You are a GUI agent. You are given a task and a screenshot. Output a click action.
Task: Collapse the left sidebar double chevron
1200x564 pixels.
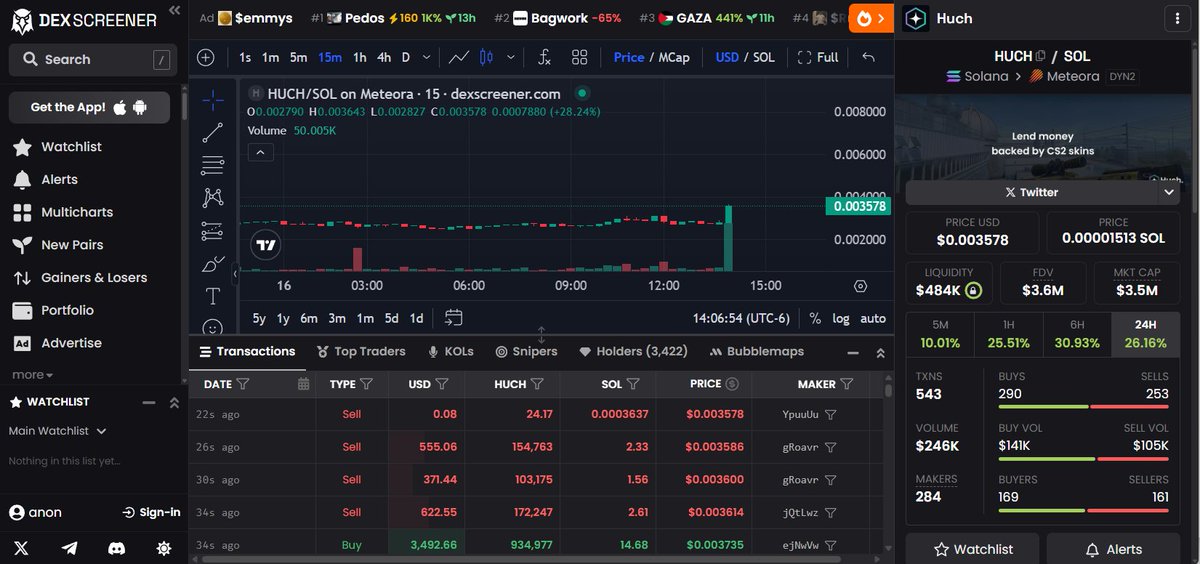coord(174,10)
